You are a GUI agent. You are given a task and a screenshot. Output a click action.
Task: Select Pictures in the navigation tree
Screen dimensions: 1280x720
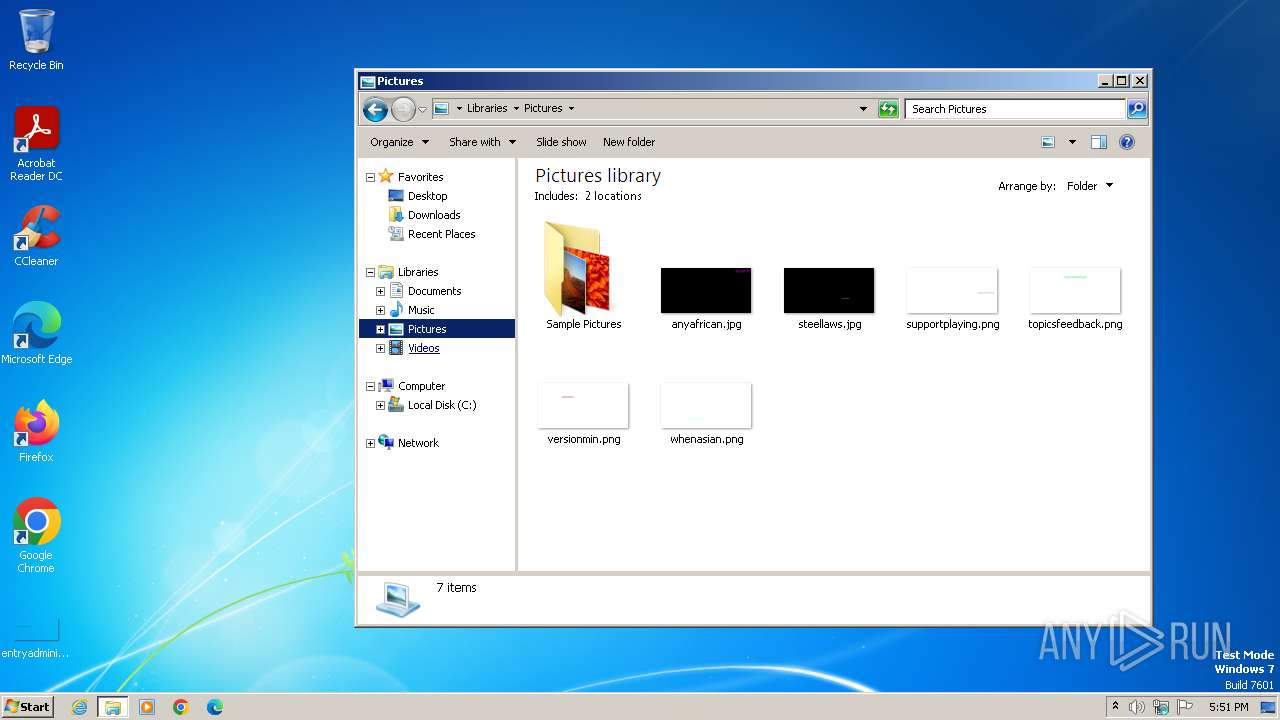(427, 329)
